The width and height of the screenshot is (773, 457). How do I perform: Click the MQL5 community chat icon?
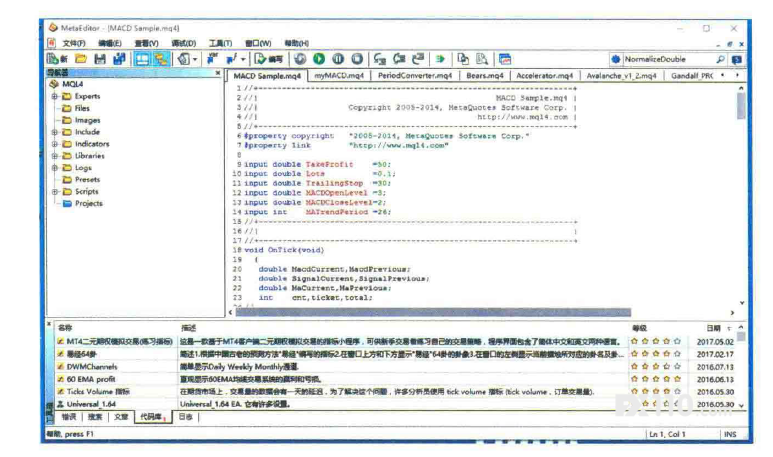click(737, 59)
